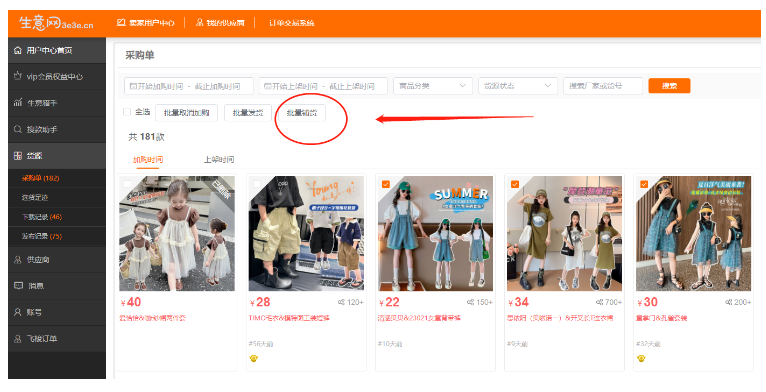Focus the 搜索厂家或货号 search field
Image resolution: width=766 pixels, height=392 pixels.
[x=603, y=86]
